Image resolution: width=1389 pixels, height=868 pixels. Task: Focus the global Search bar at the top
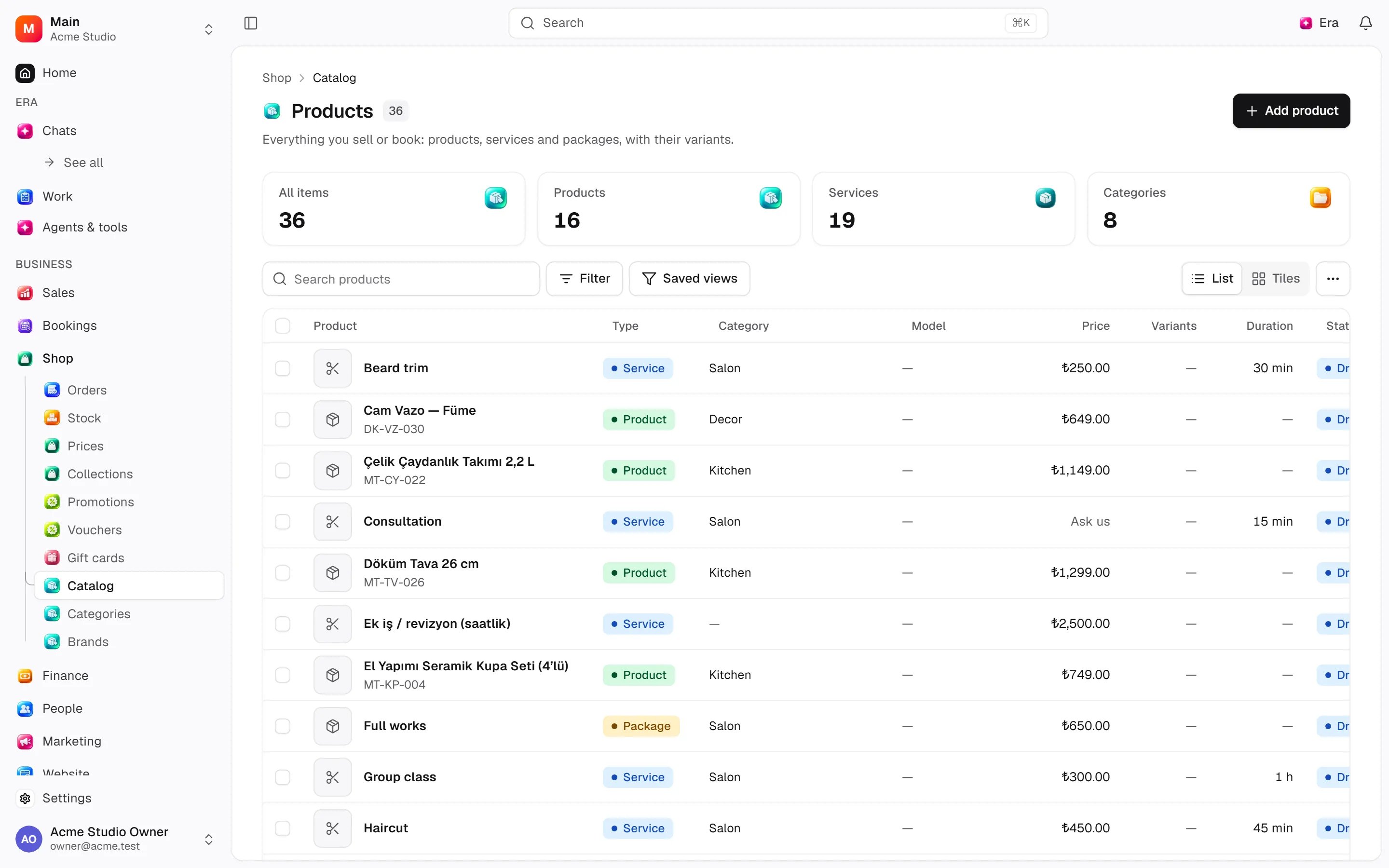point(778,23)
